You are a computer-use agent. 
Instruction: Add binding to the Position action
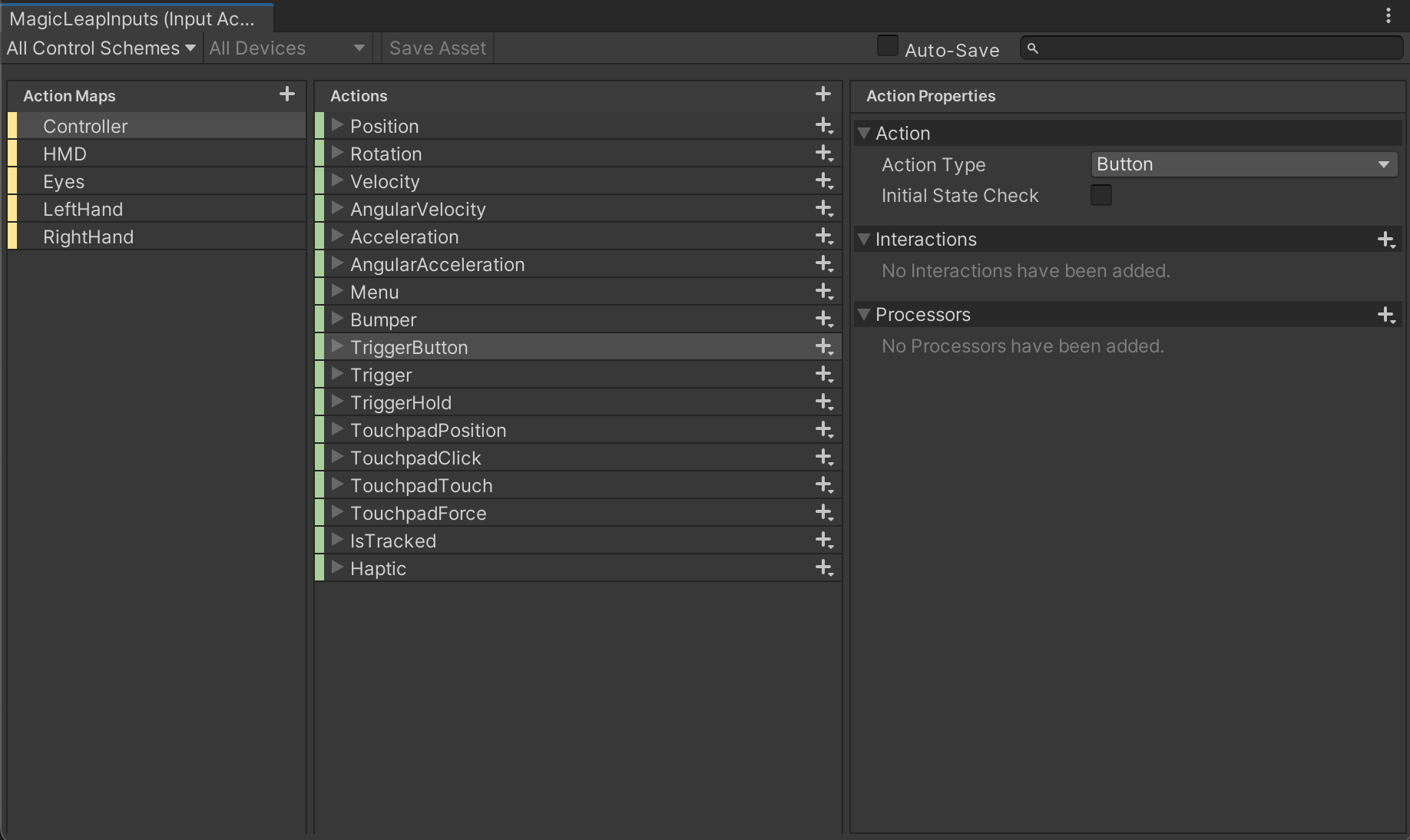pyautogui.click(x=824, y=126)
